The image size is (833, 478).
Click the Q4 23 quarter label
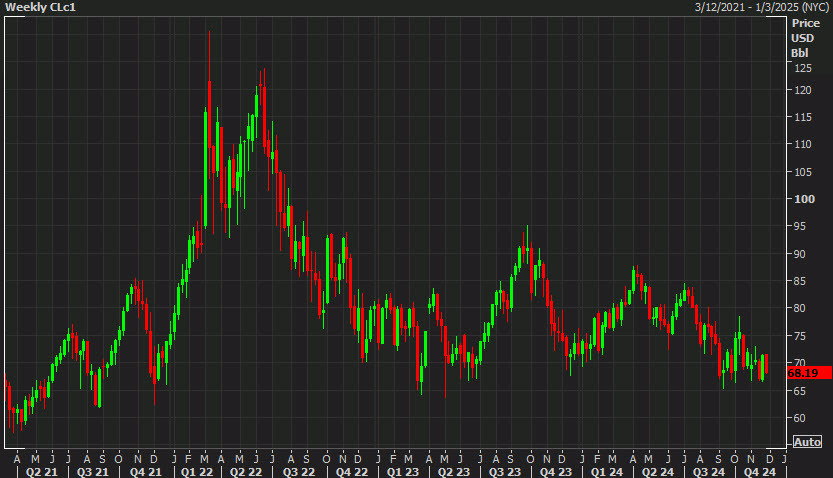556,472
